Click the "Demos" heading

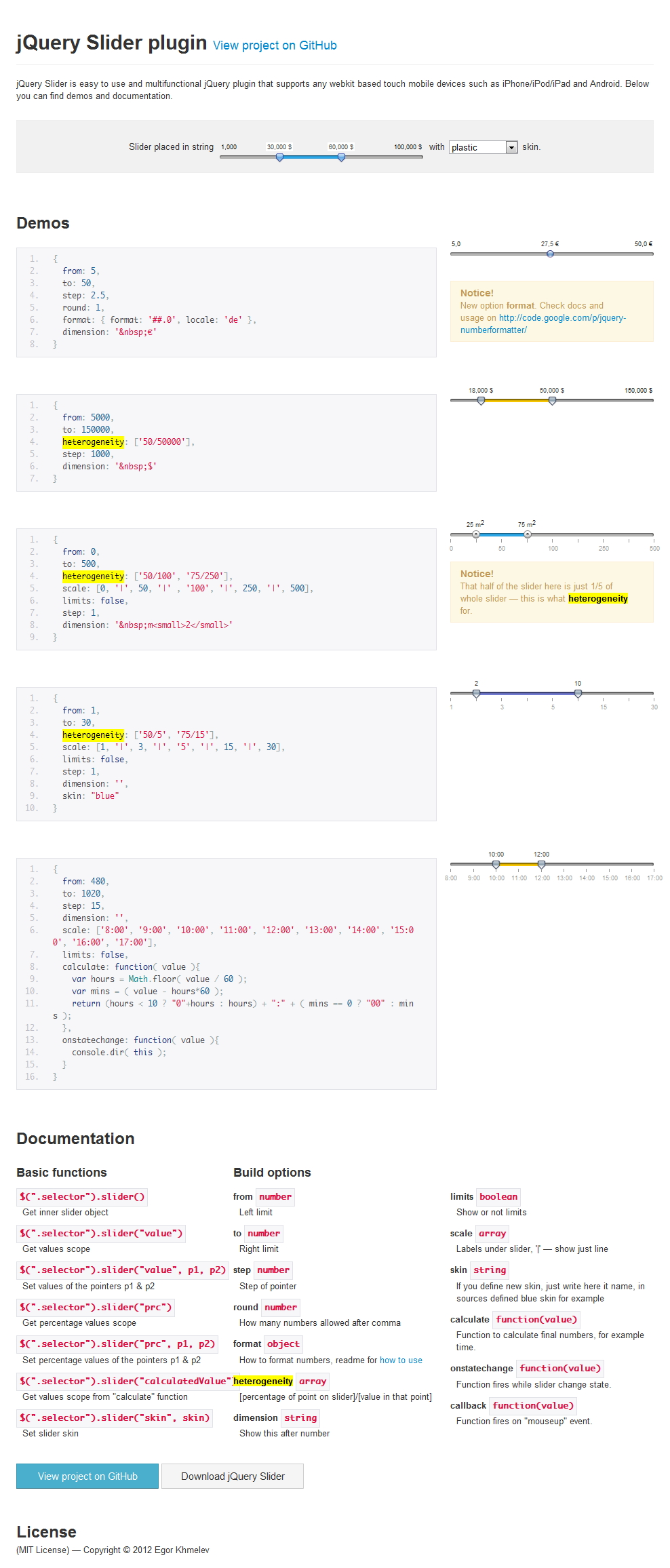tap(43, 223)
